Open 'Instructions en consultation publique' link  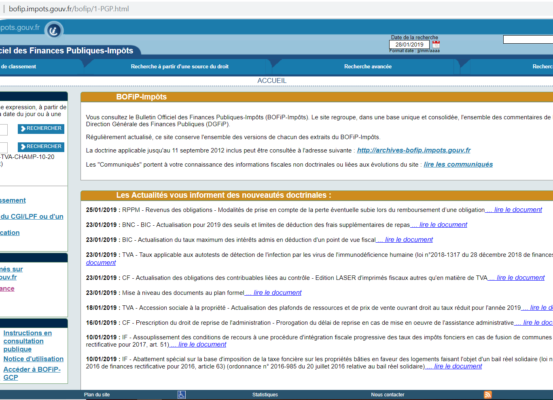coord(28,341)
